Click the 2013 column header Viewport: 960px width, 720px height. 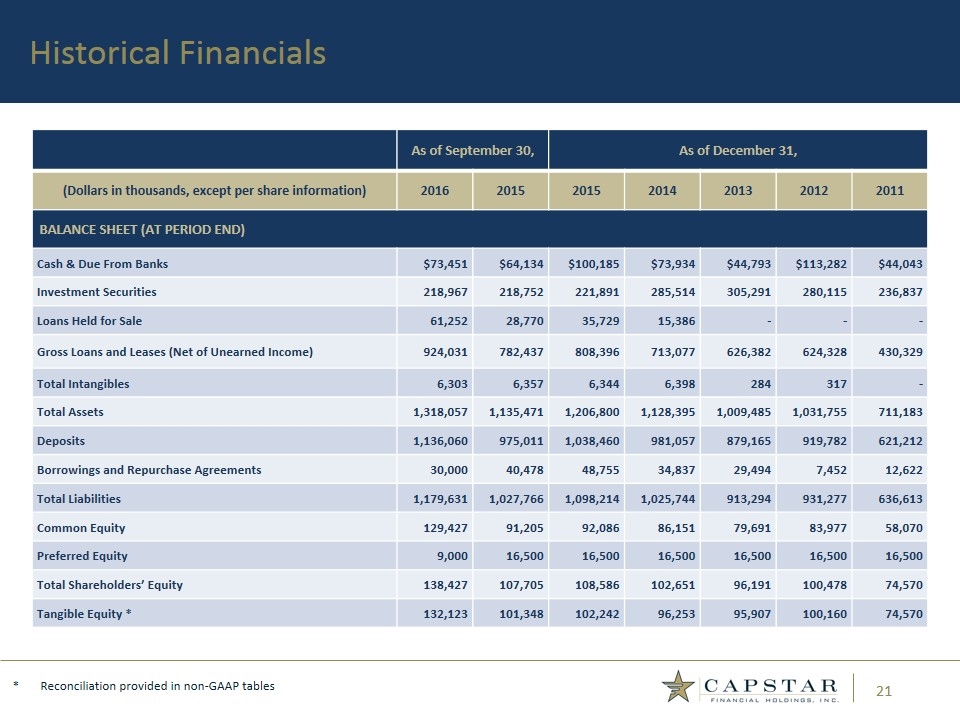(737, 190)
